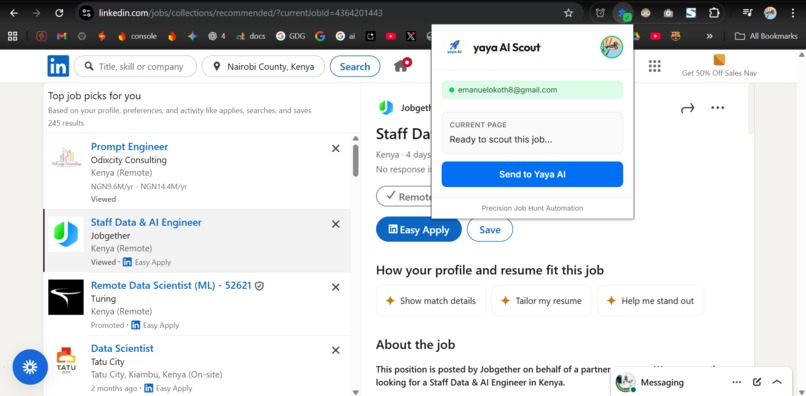
Task: Open the ChatGPT bookmark labeled 4
Action: pyautogui.click(x=216, y=36)
